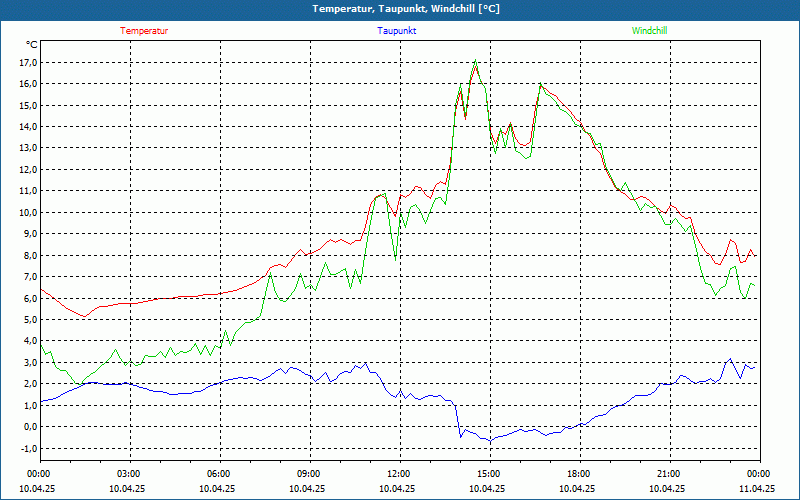The width and height of the screenshot is (800, 500).
Task: Click the 15:00 time axis label
Action: click(x=490, y=474)
